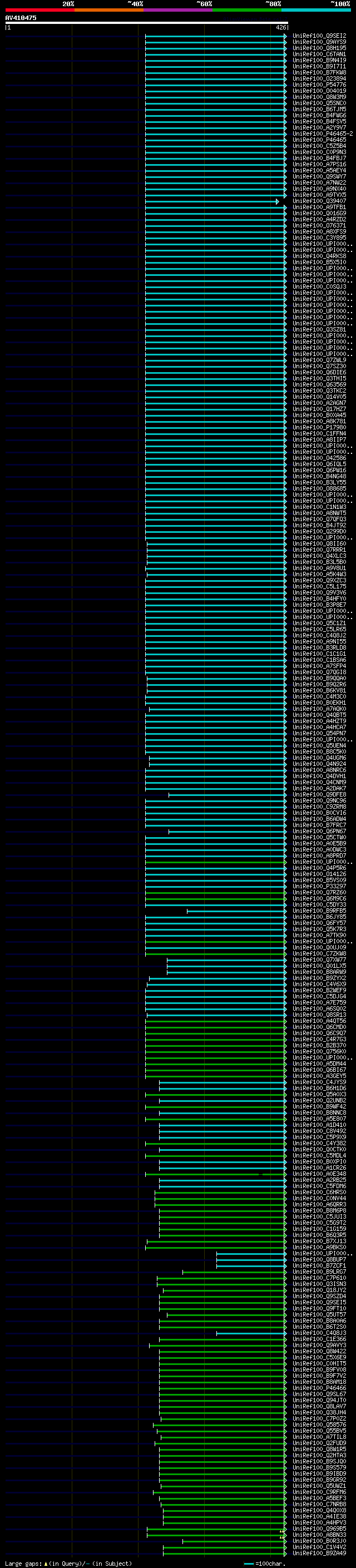Click the arrowhead next to UniRef100_B7ZCF1
Screen dimensions: 356x1568
coord(285,1265)
